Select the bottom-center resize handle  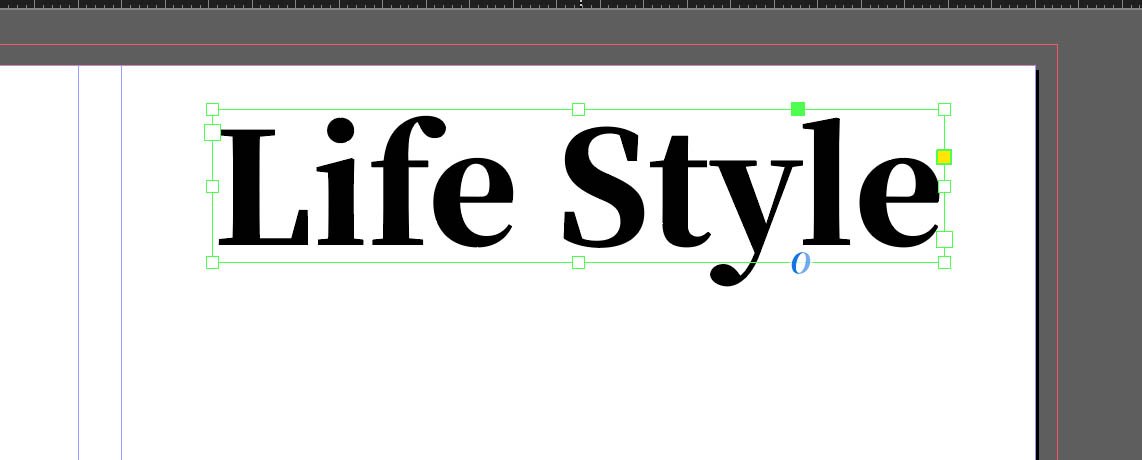click(578, 262)
